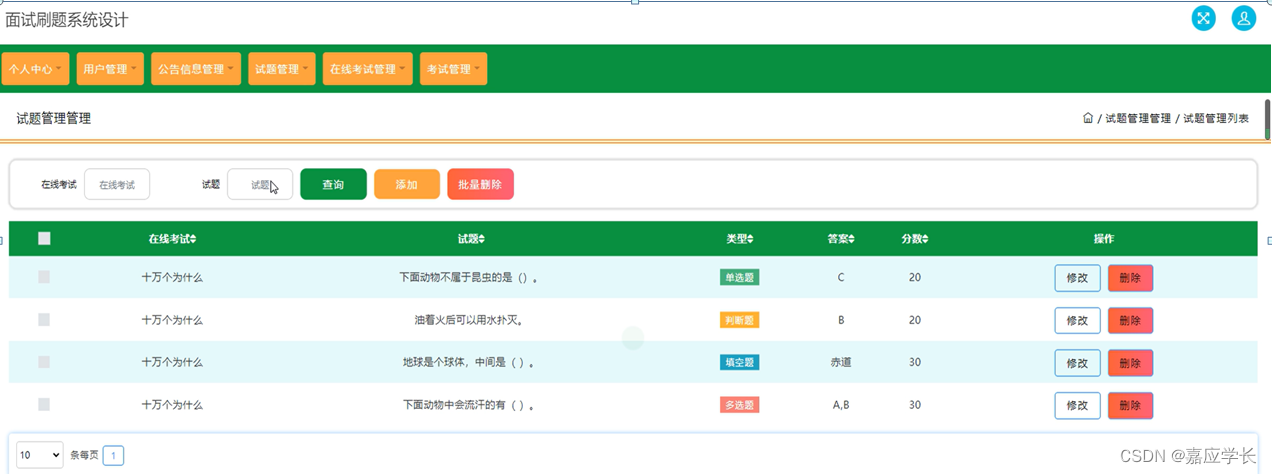Open the 在线考试管理 dropdown menu
The height and width of the screenshot is (474, 1272).
[x=368, y=69]
